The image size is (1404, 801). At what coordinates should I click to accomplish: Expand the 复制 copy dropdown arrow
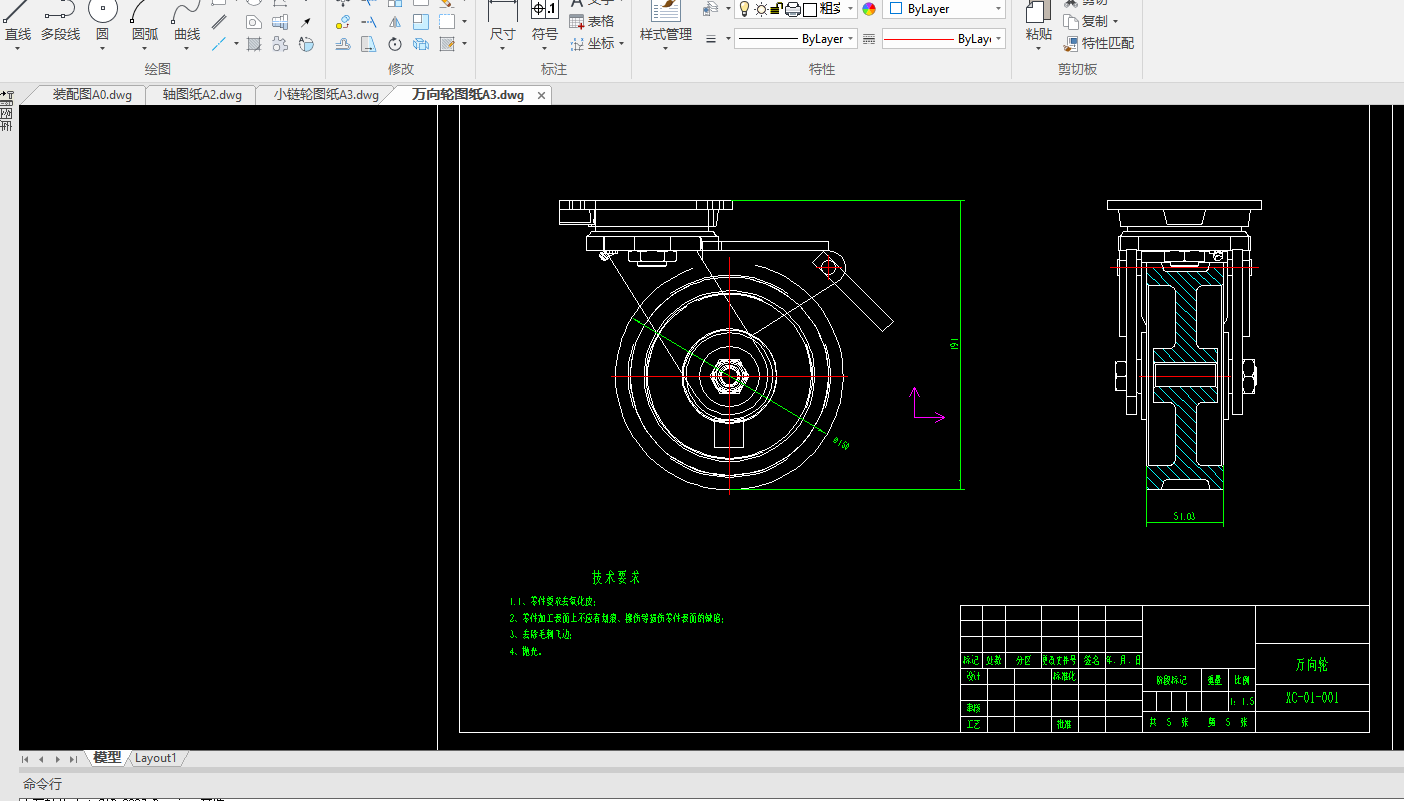[x=1115, y=21]
